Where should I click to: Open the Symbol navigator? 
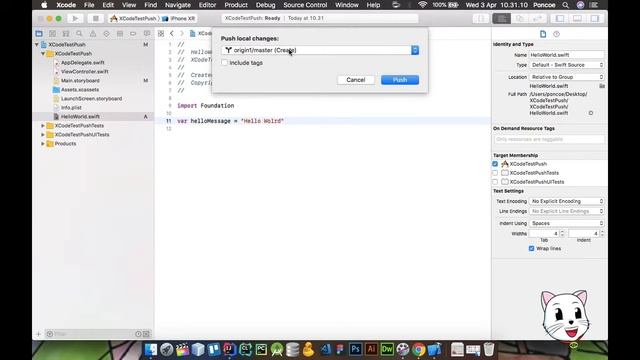pyautogui.click(x=66, y=33)
